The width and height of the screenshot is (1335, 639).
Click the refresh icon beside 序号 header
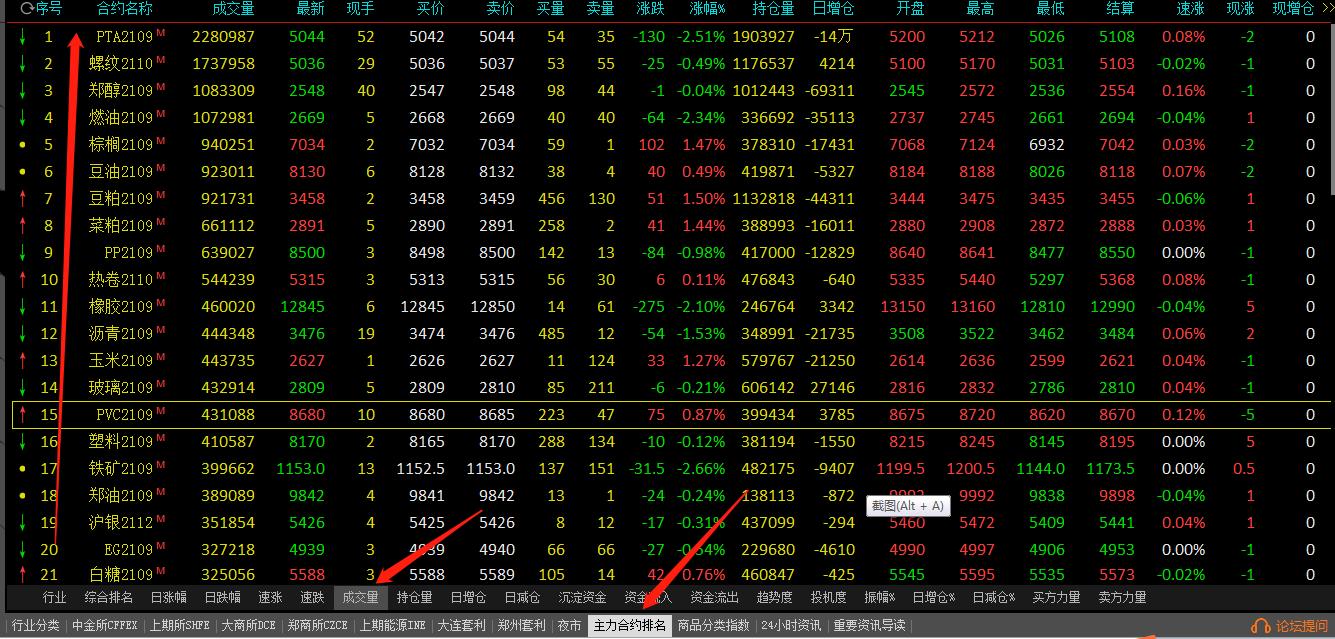coord(27,9)
